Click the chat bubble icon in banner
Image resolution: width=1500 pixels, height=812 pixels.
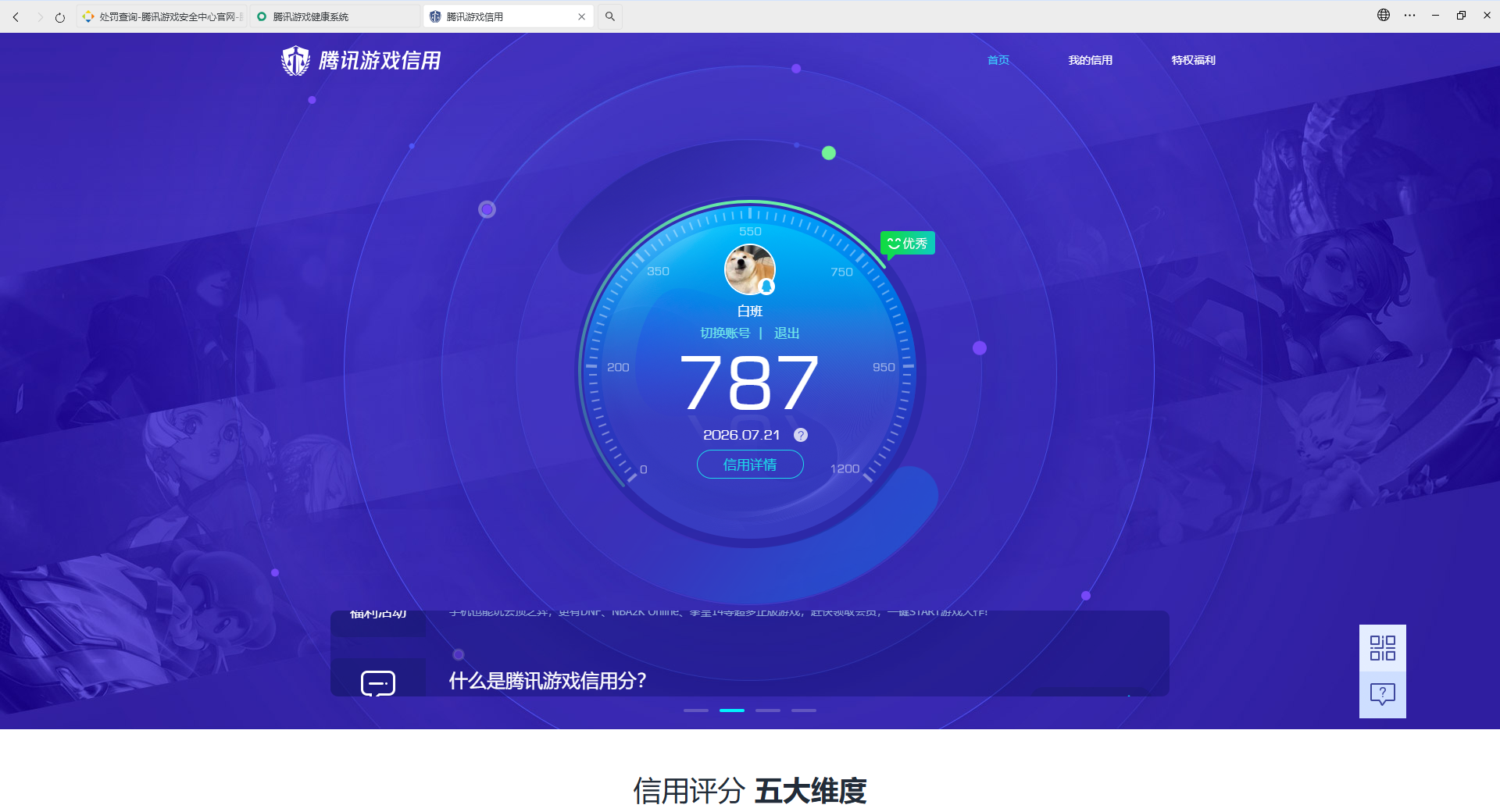[x=378, y=682]
